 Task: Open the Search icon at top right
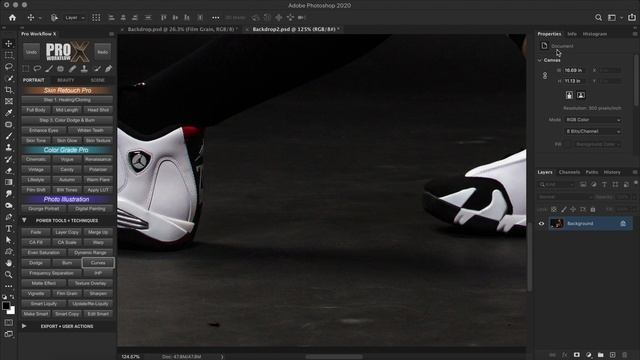click(x=598, y=18)
